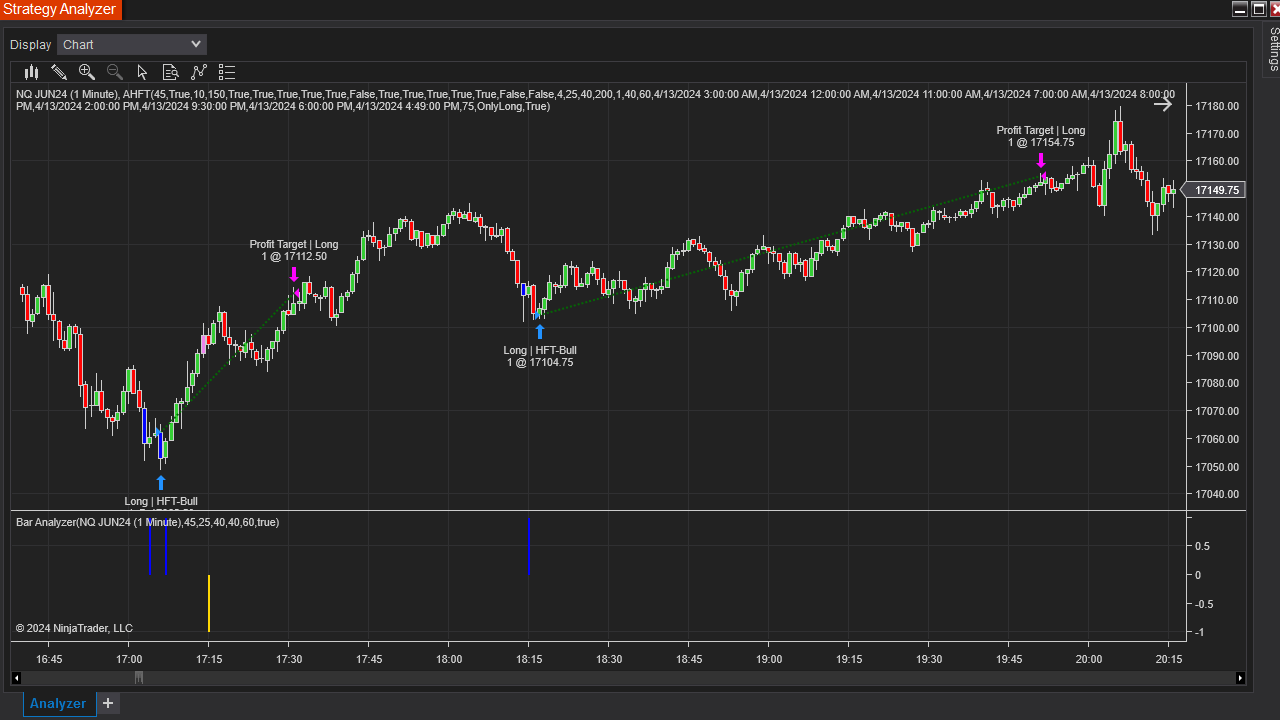Click the Profit Target label at 17112.50
The image size is (1280, 720).
294,250
